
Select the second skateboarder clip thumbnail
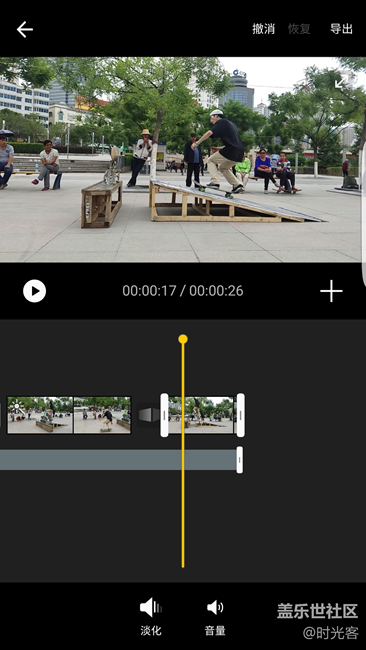tap(102, 415)
